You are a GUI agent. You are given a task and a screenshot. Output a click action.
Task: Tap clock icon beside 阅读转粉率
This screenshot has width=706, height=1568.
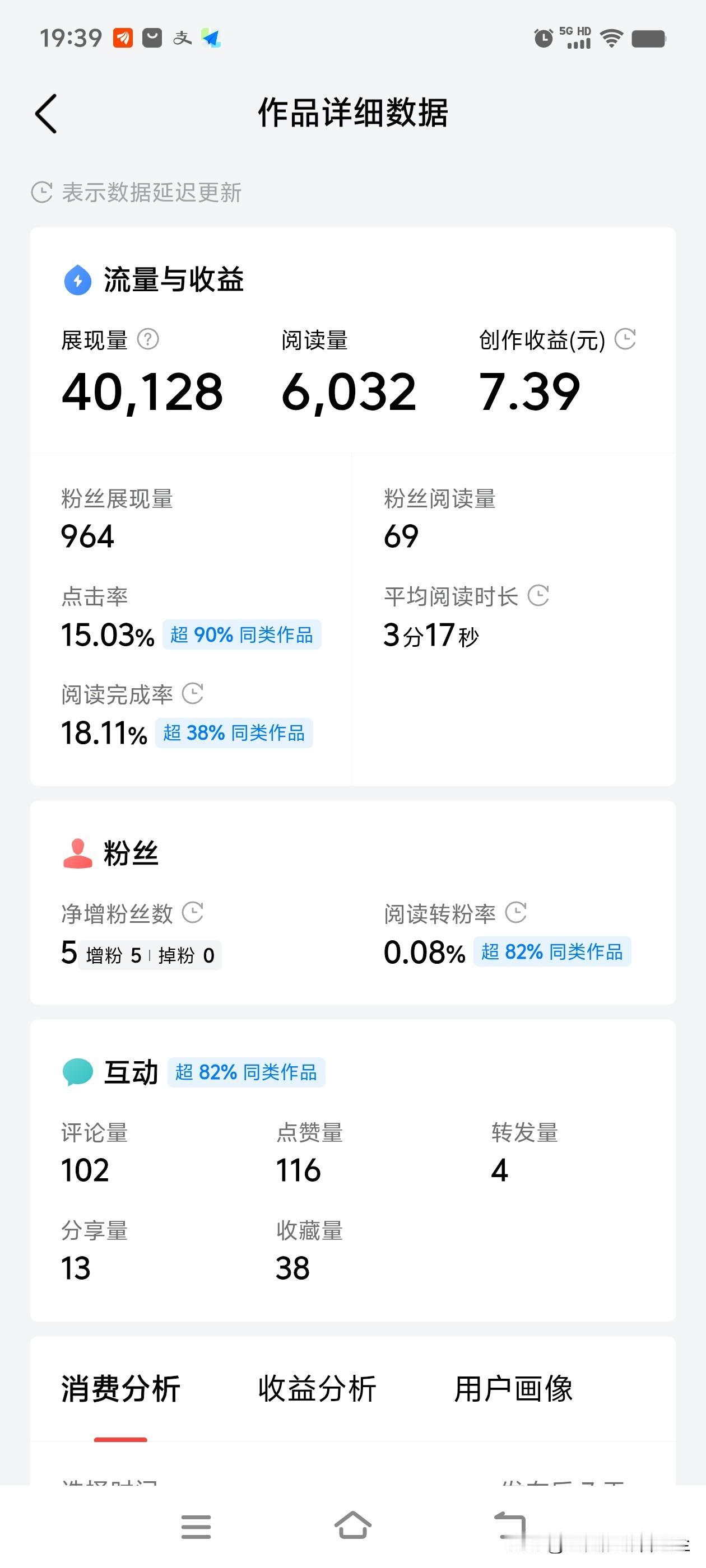tap(516, 912)
